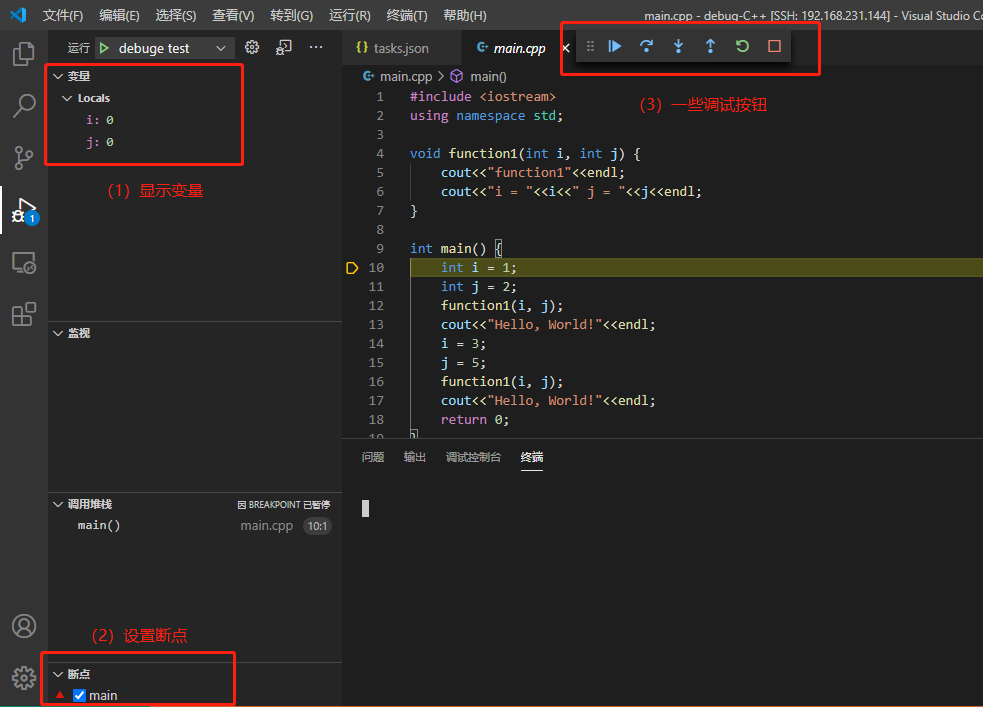The image size is (983, 707).
Task: Close the main.cpp editor tab
Action: pyautogui.click(x=565, y=48)
